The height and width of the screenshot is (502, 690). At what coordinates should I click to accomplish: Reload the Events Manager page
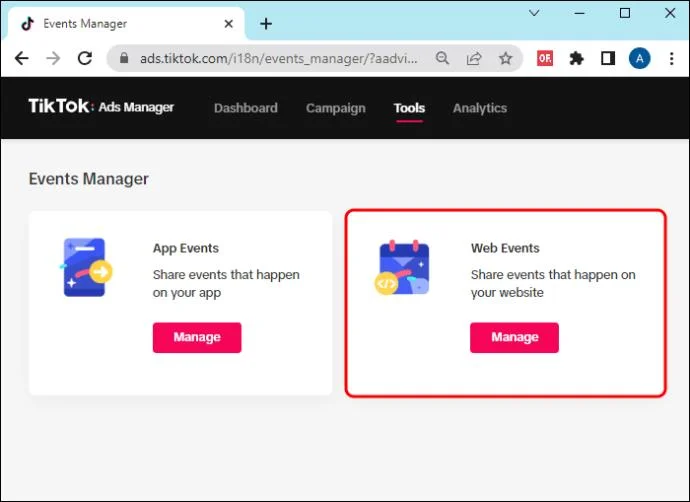[85, 58]
